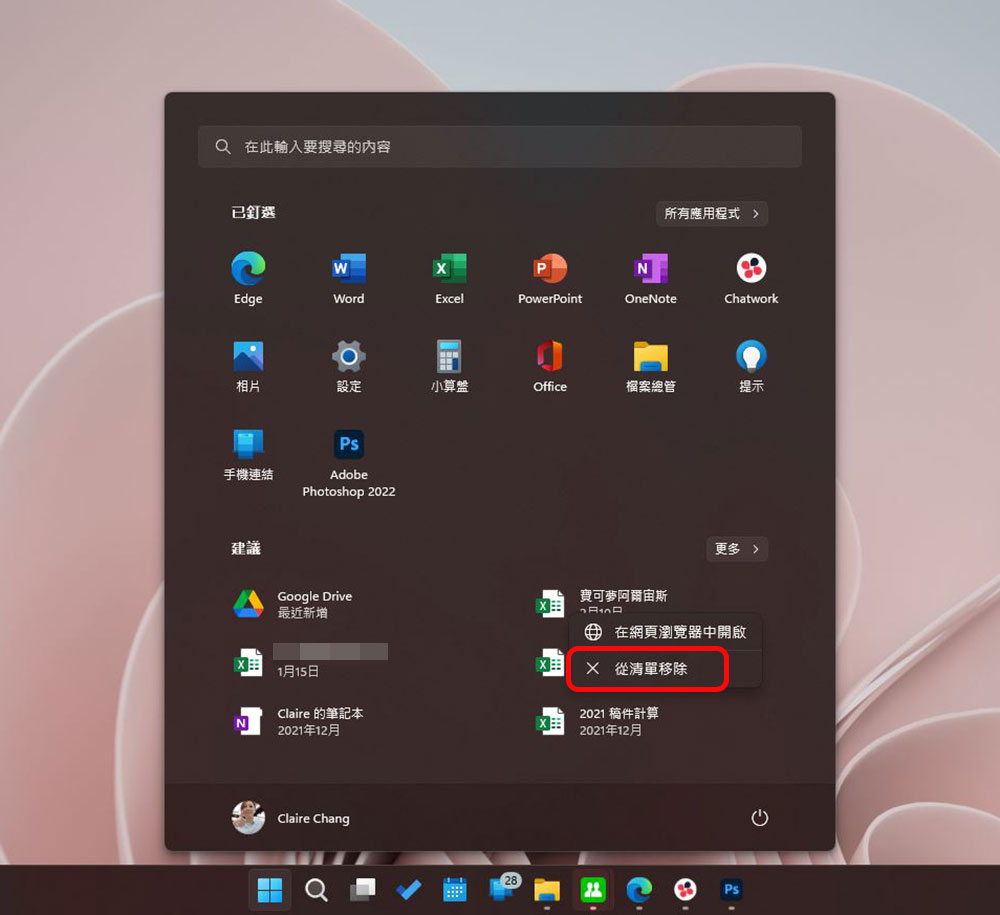This screenshot has height=915, width=1000.
Task: Launch the 小算盤 calculator app
Action: pos(450,366)
